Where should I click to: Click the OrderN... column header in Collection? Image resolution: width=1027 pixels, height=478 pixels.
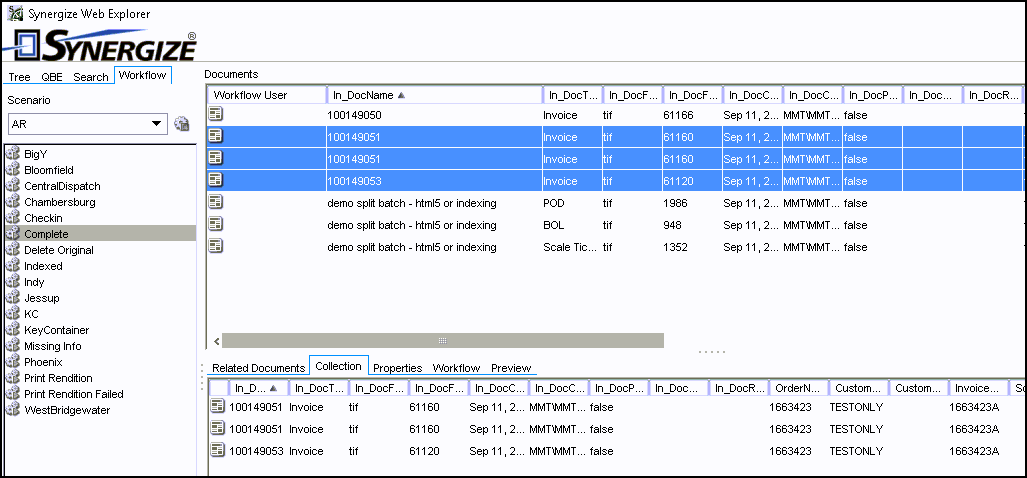tap(798, 388)
